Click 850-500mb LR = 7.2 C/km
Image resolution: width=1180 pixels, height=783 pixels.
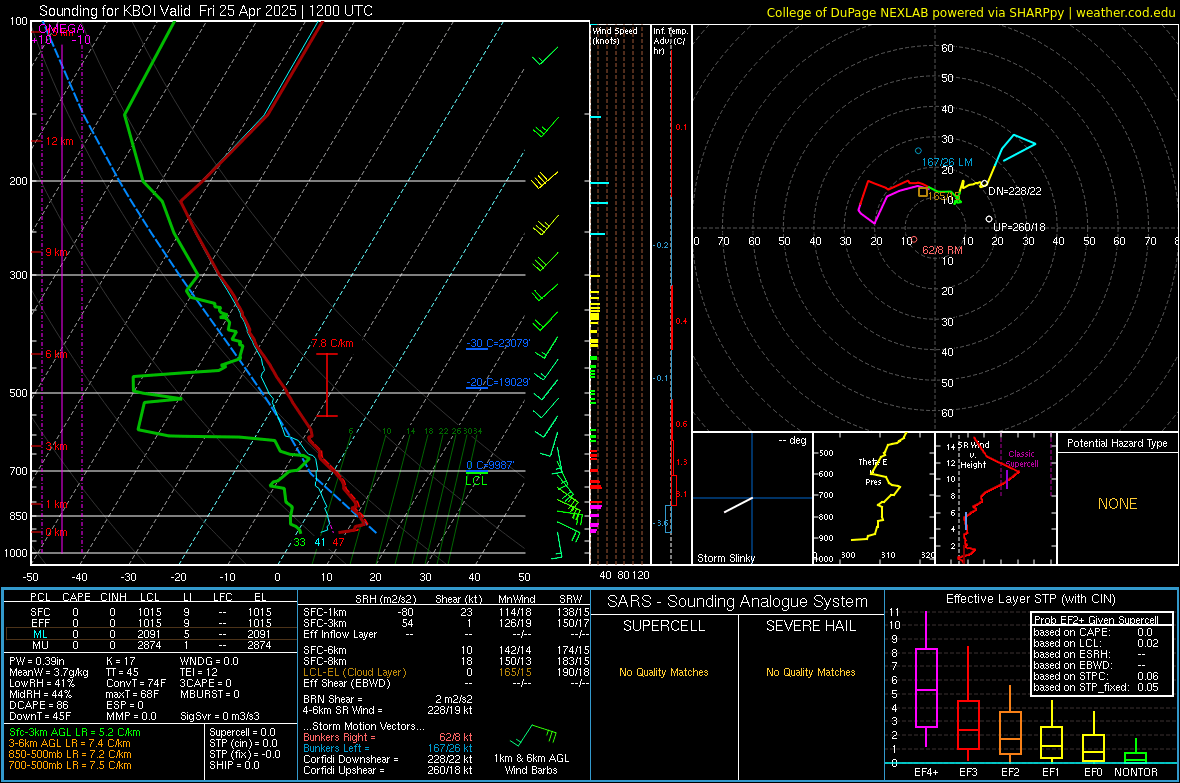pyautogui.click(x=70, y=754)
